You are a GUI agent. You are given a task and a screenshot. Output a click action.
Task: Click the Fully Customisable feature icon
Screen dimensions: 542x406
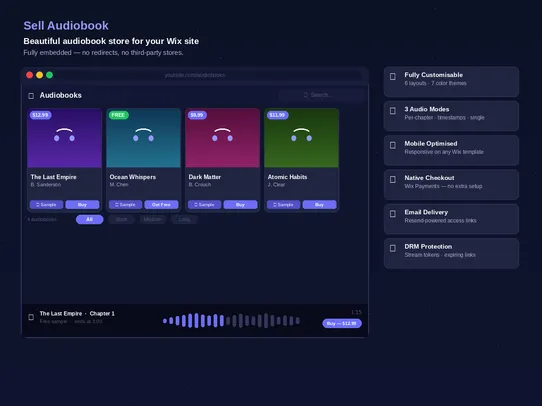click(x=393, y=76)
